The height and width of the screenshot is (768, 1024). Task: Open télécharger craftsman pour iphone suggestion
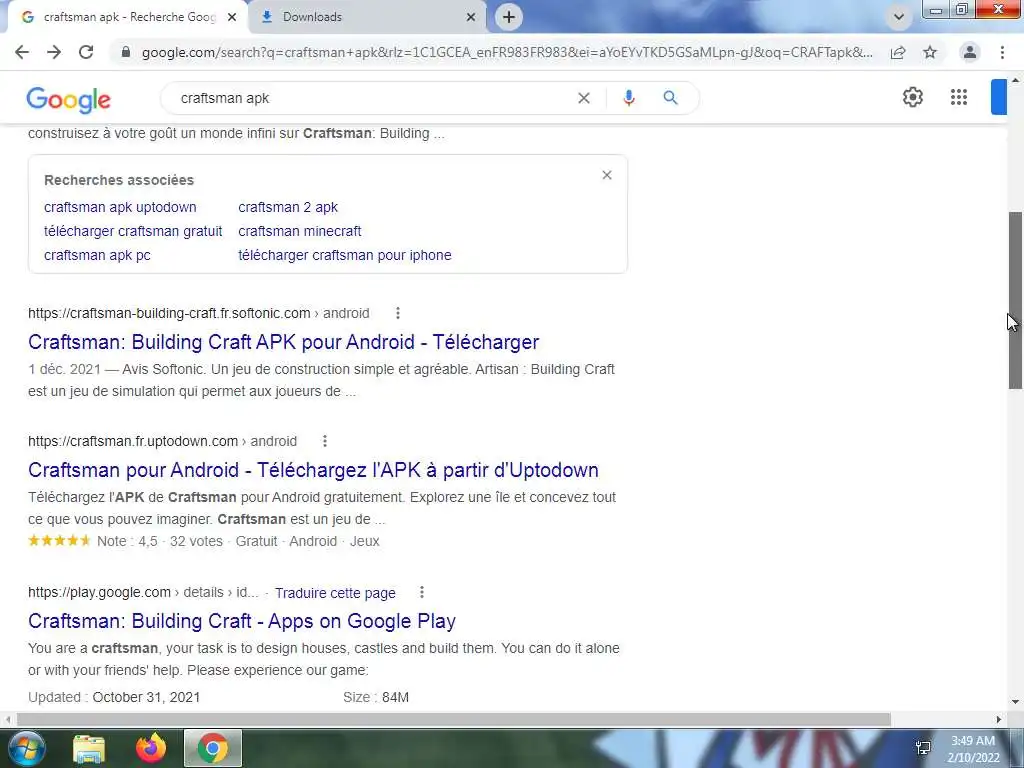pyautogui.click(x=345, y=255)
